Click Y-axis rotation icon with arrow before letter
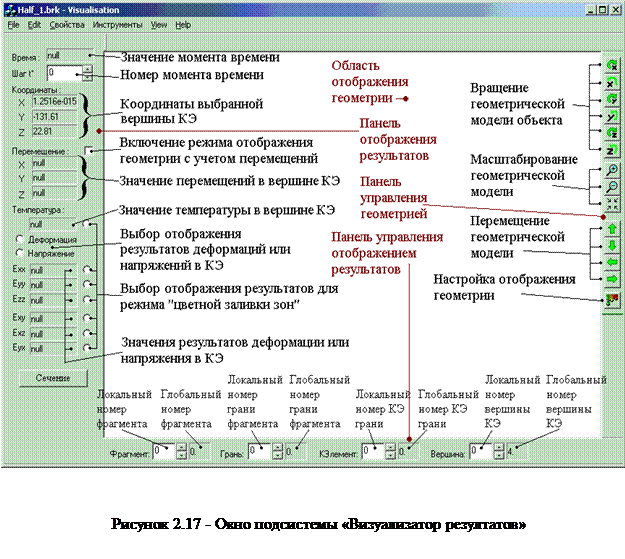This screenshot has width=625, height=559. (x=612, y=99)
